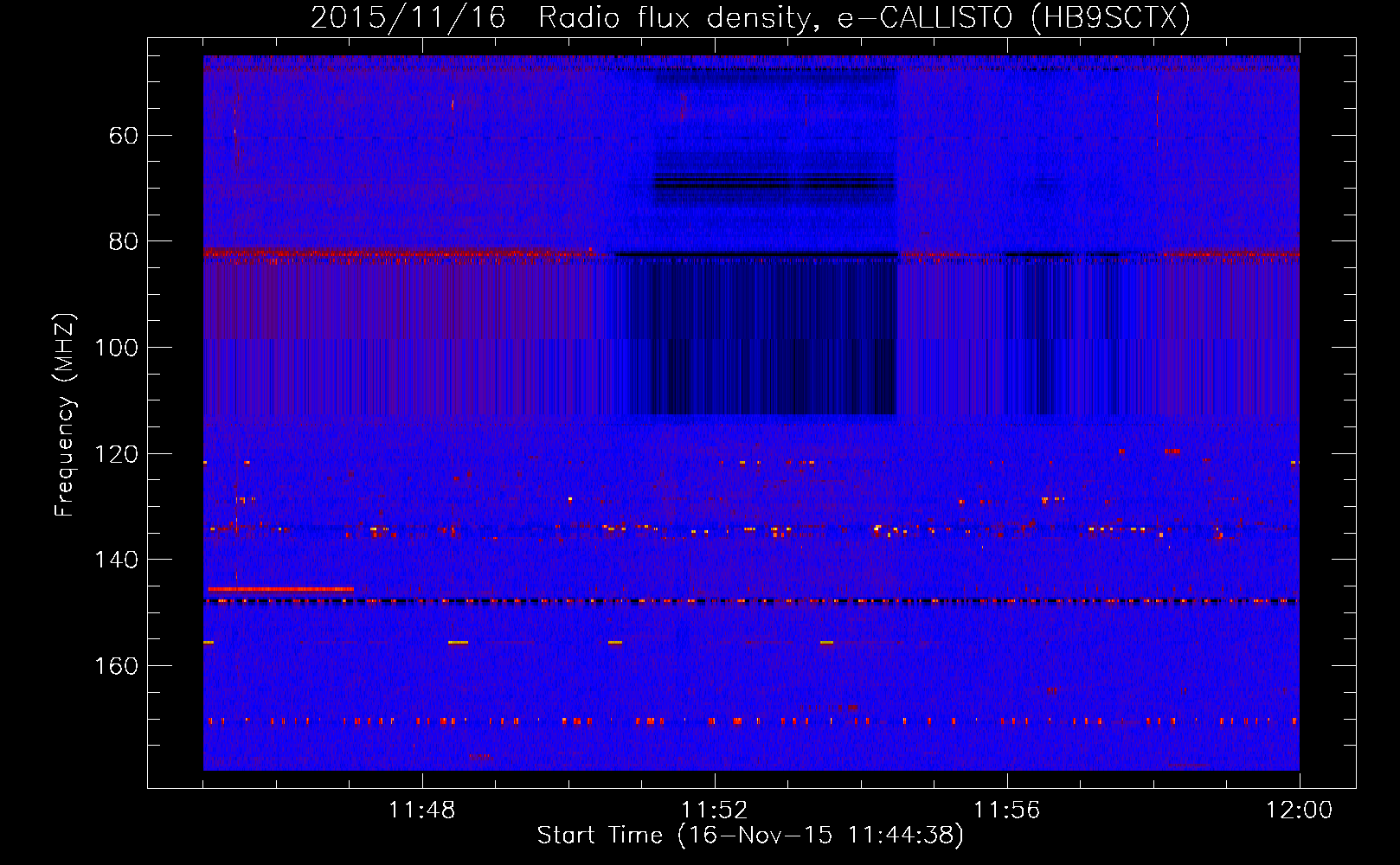Click the bright red horizontal streak near 145 MHz

(281, 589)
